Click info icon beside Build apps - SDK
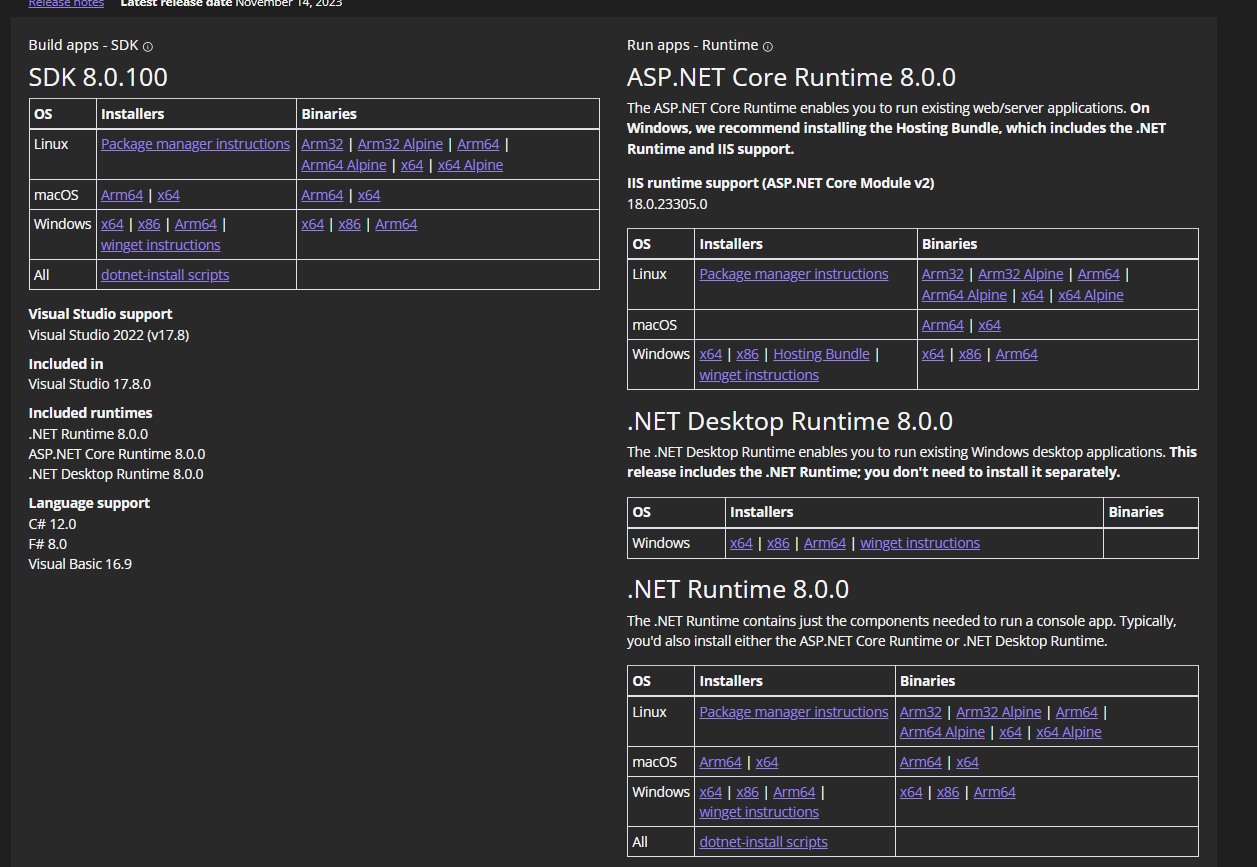 pyautogui.click(x=148, y=47)
